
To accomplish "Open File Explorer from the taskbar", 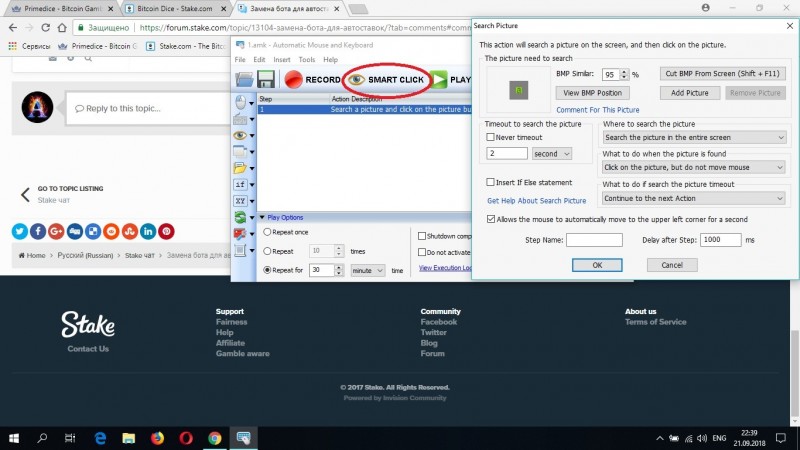I will pos(129,438).
